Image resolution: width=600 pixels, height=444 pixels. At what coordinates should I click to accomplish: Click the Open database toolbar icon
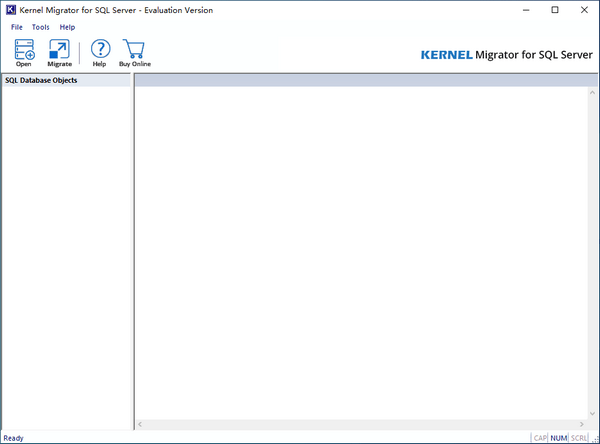24,50
